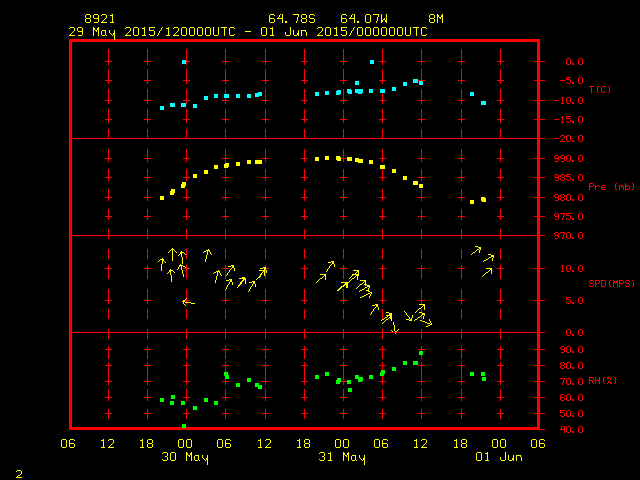Image resolution: width=640 pixels, height=480 pixels.
Task: Click the latitude value 64.78S
Action: click(289, 19)
